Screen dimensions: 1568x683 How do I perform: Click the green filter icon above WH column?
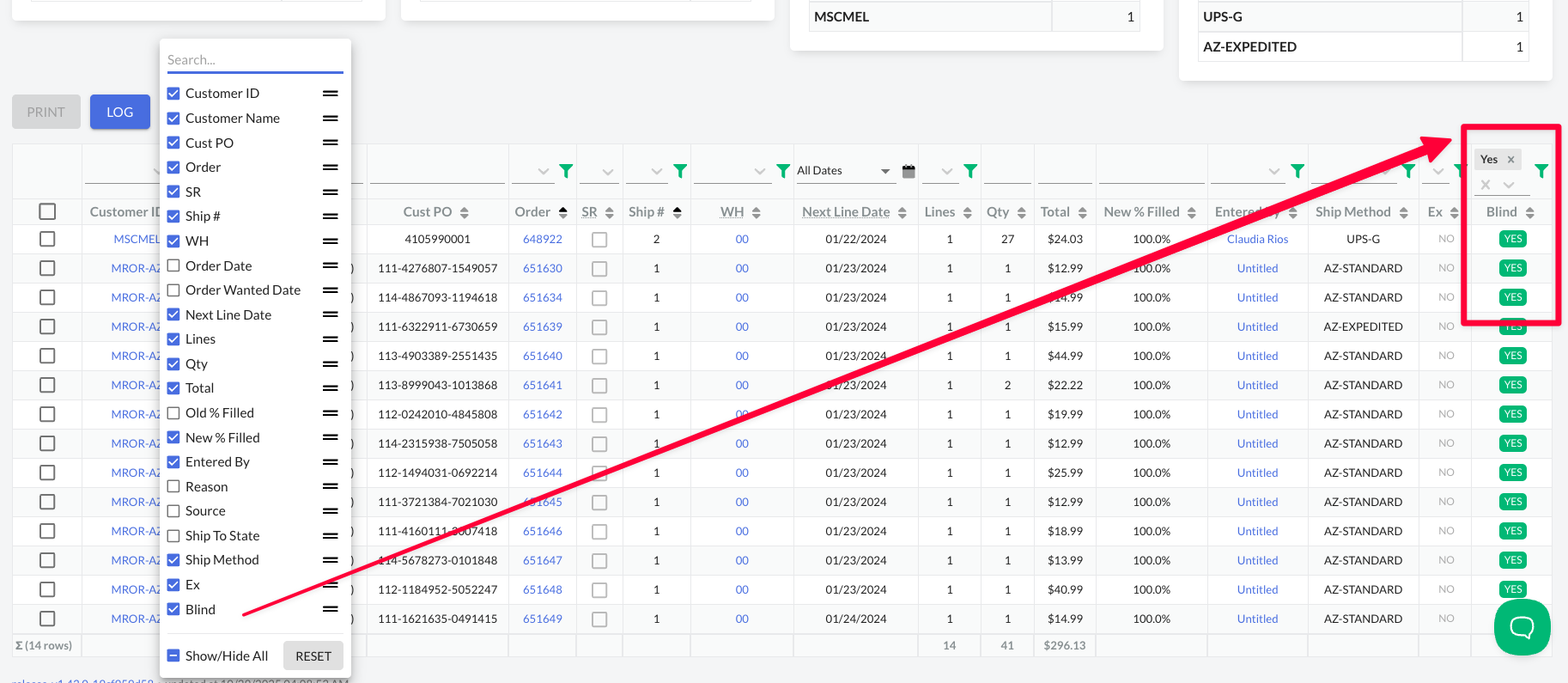[782, 171]
